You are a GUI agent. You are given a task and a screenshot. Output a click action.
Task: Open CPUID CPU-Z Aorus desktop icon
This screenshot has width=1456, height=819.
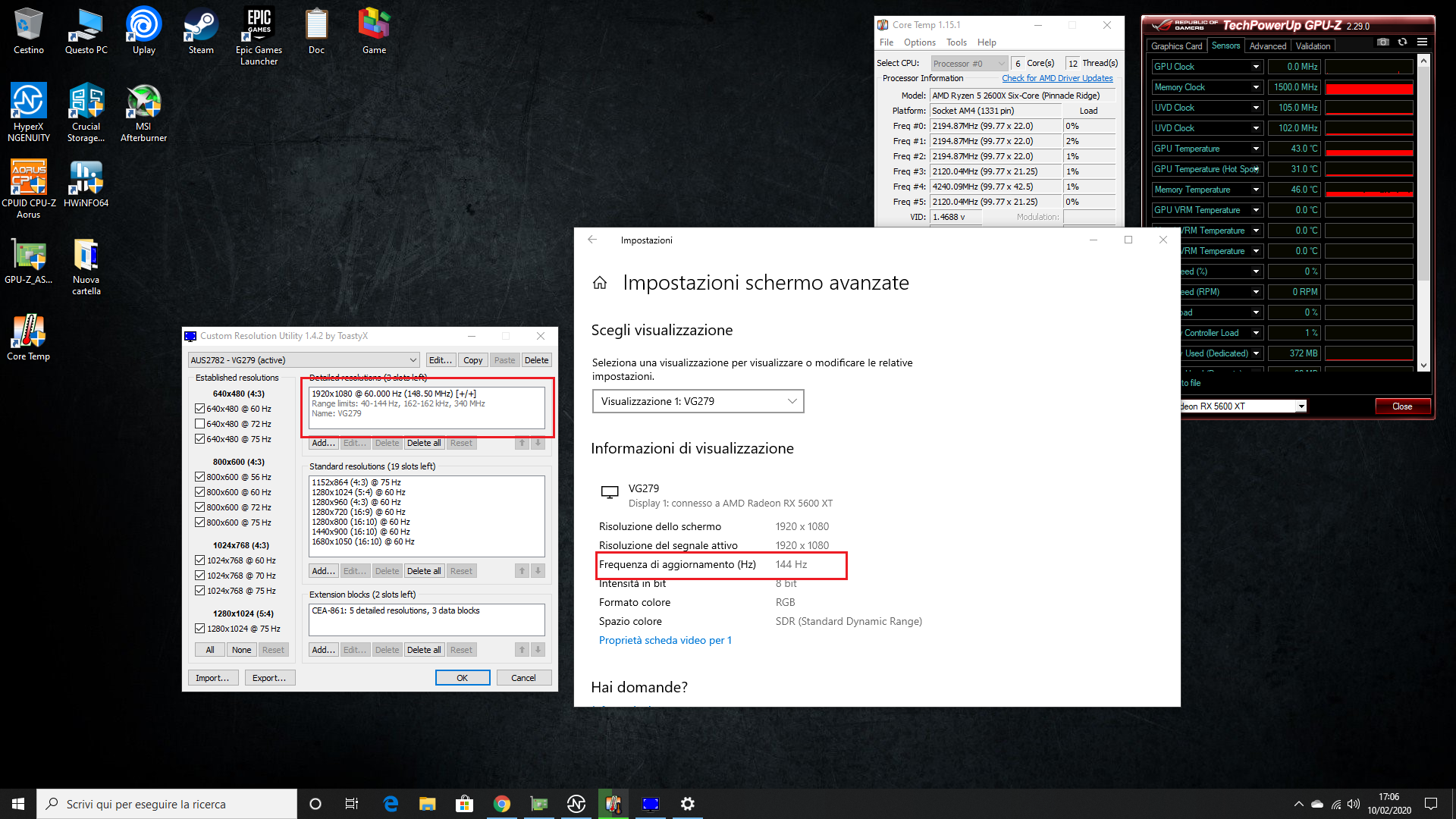click(x=28, y=189)
